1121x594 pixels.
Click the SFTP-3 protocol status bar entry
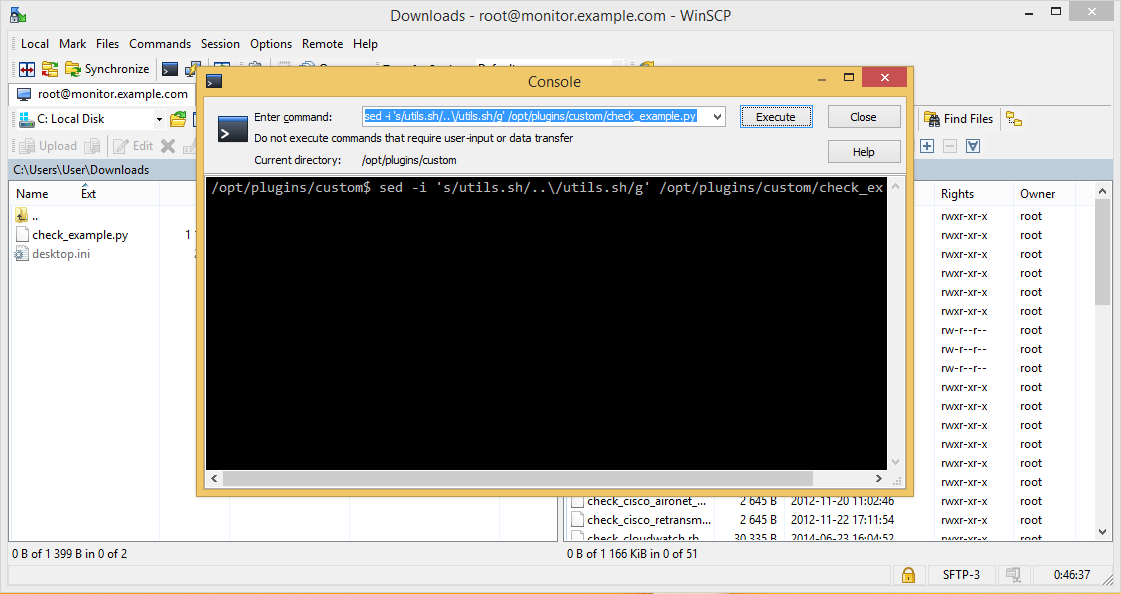(x=961, y=575)
